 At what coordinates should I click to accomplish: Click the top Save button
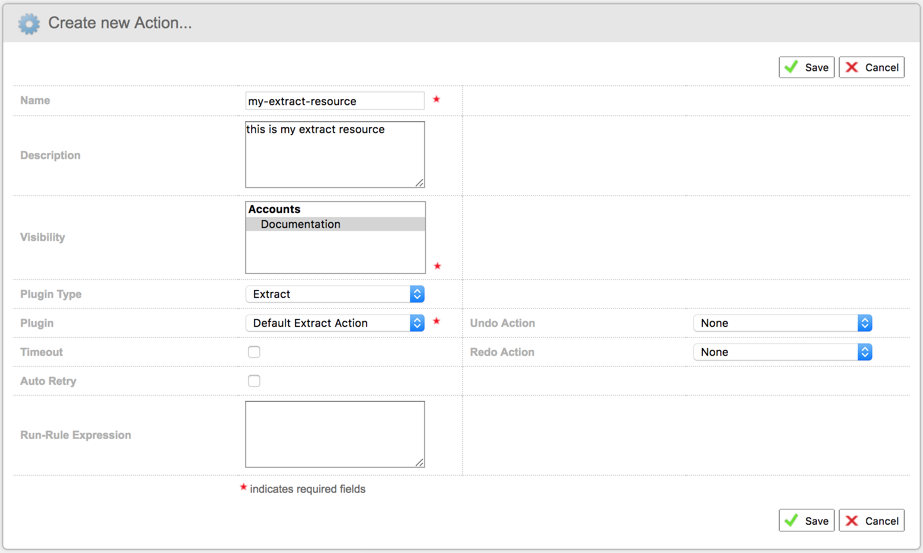click(806, 67)
